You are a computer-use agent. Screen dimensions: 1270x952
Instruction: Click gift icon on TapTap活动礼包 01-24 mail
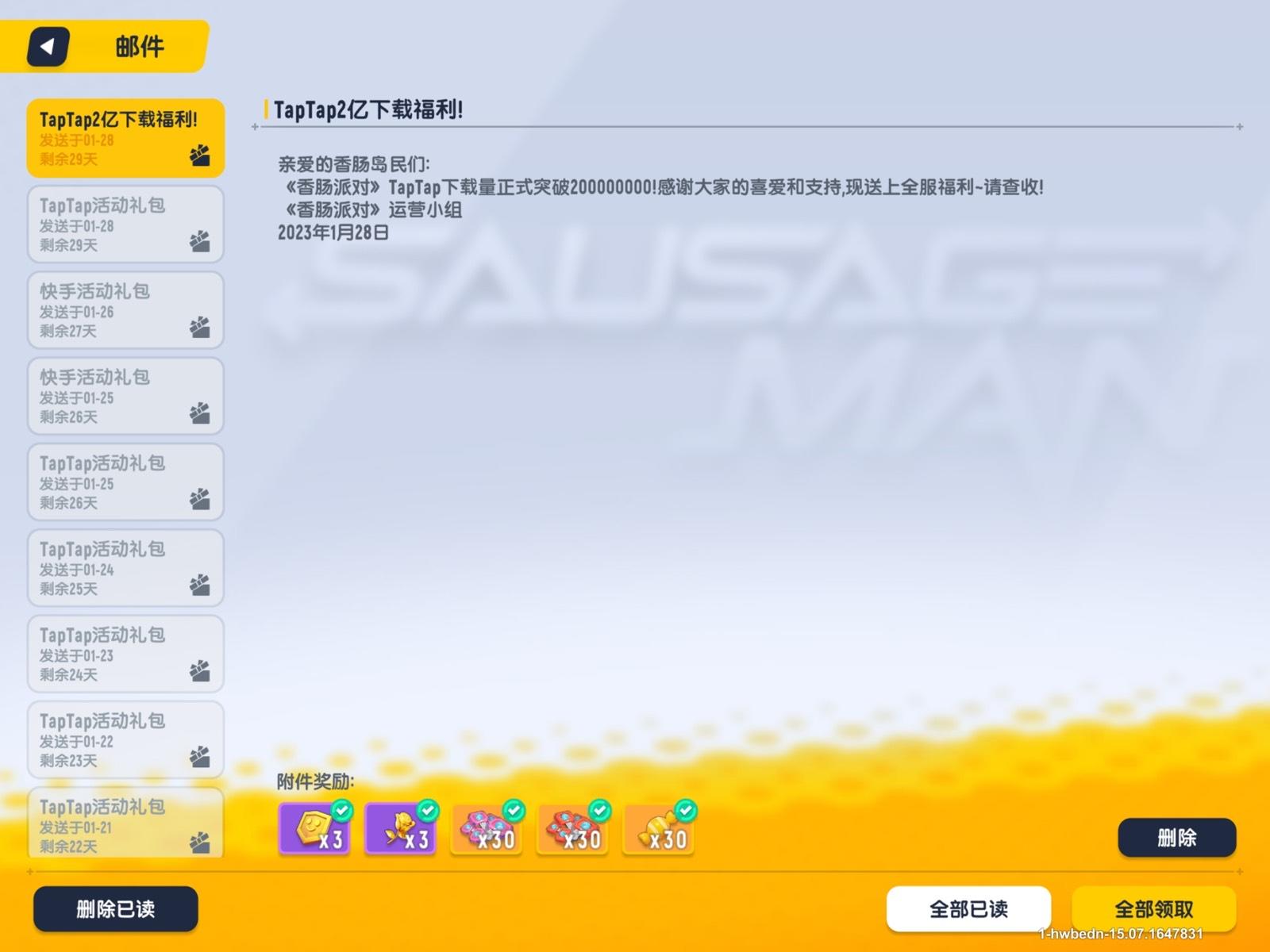click(200, 585)
